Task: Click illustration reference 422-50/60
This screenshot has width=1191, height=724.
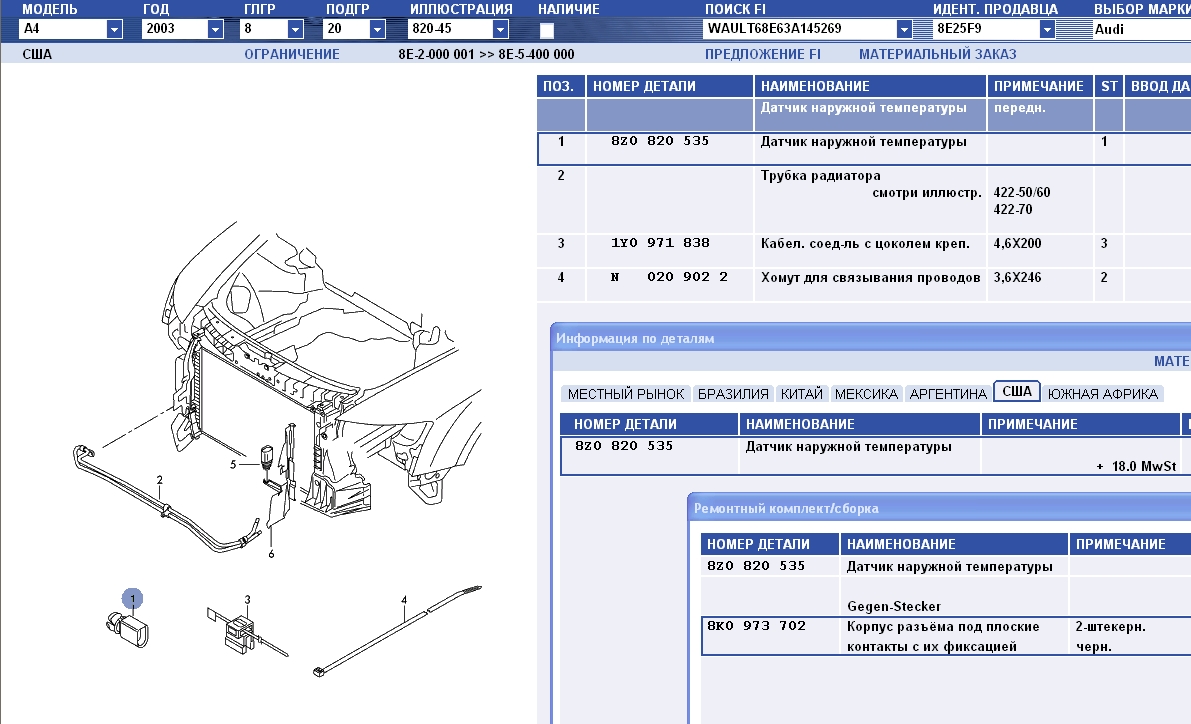Action: (x=1022, y=192)
